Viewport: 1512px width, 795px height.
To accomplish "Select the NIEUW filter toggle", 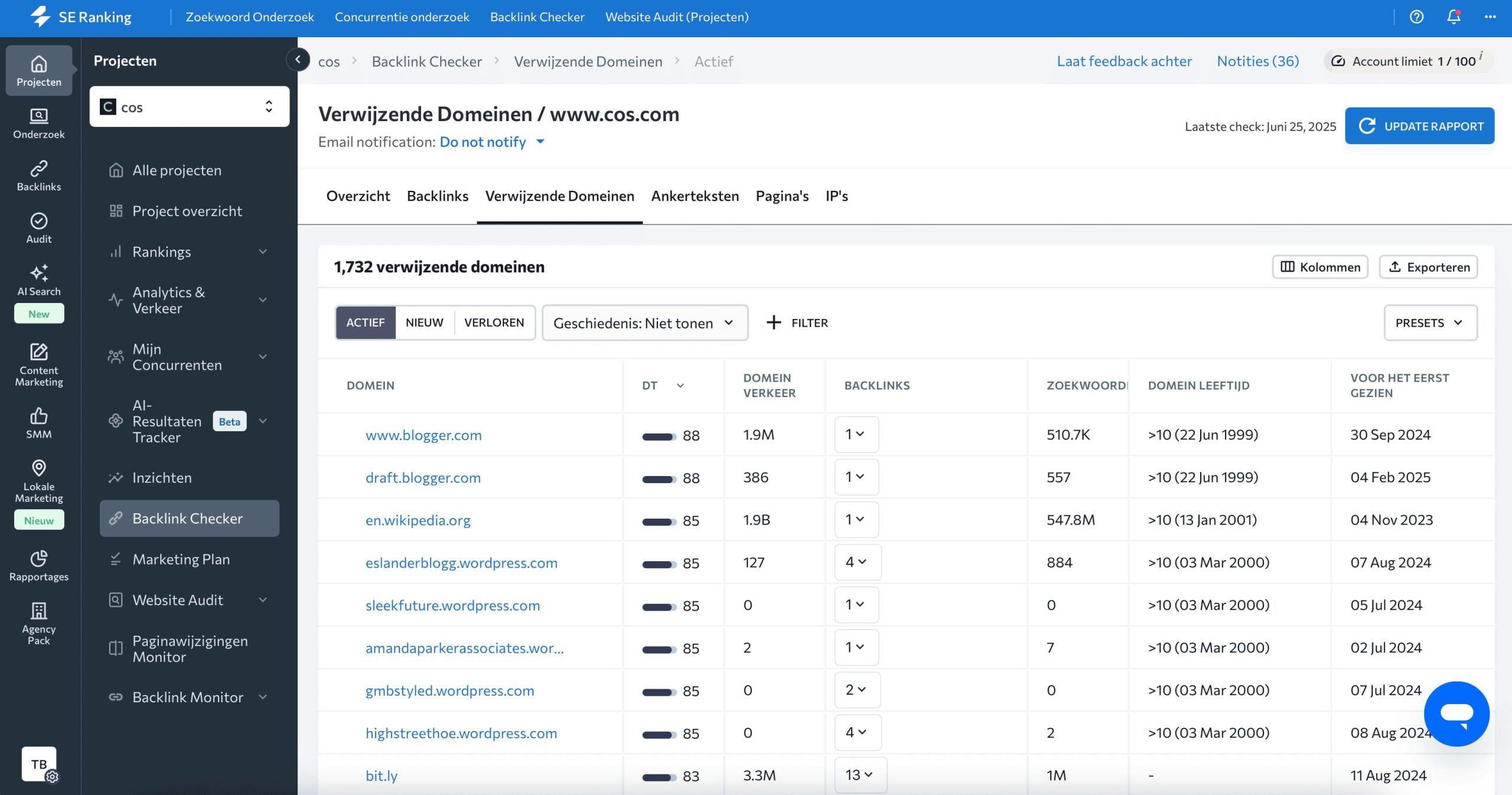I will (x=425, y=322).
